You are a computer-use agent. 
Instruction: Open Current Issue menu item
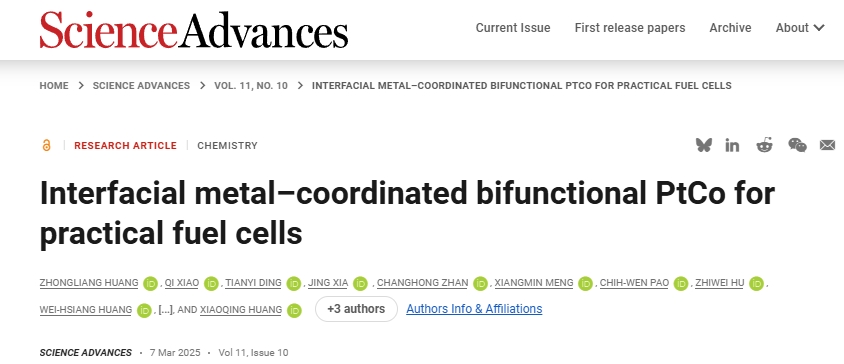(x=513, y=28)
